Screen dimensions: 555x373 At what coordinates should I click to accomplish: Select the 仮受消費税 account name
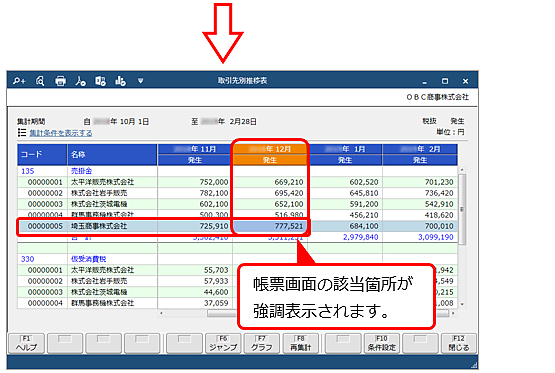(x=112, y=259)
